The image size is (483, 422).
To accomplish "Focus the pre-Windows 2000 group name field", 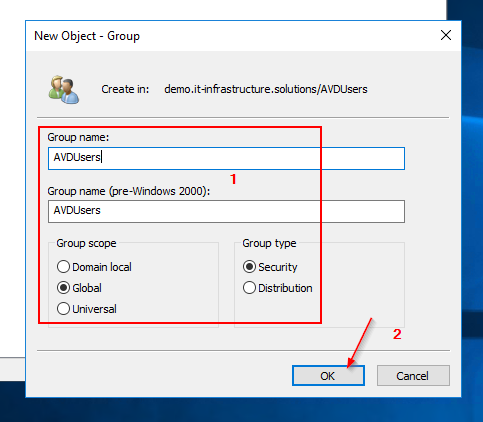I will (x=226, y=211).
